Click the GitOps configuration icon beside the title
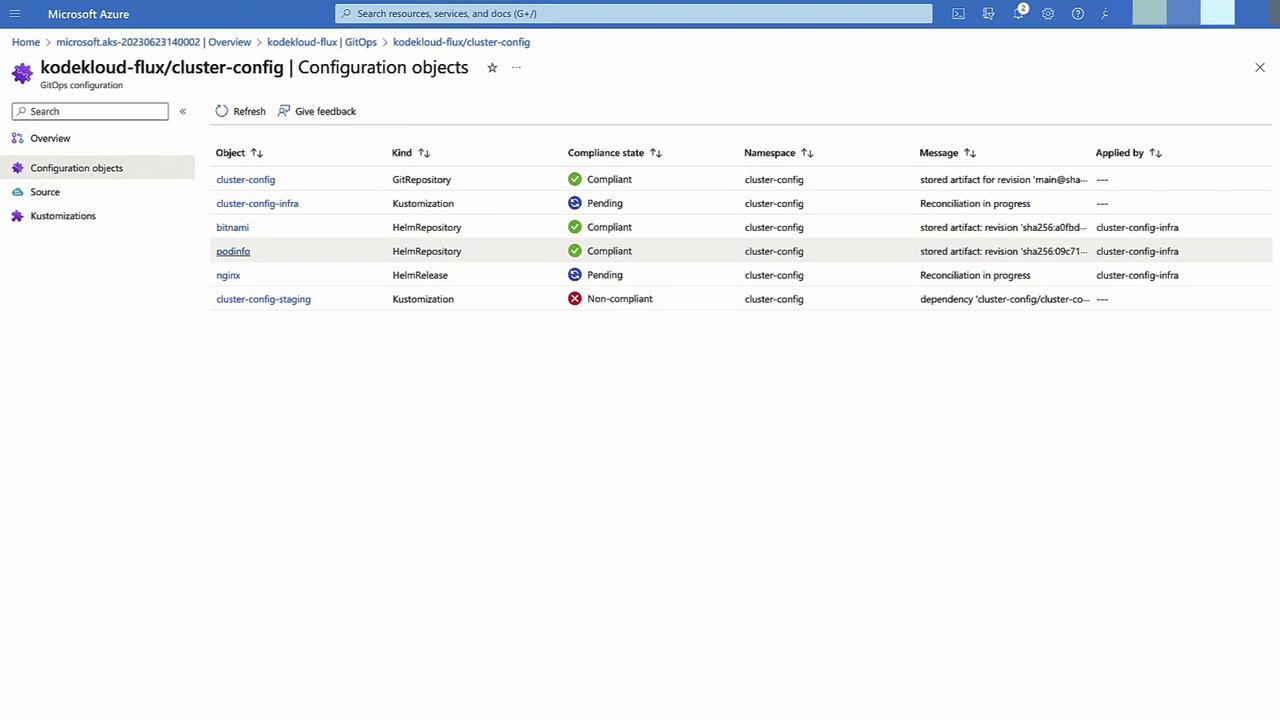Image resolution: width=1280 pixels, height=720 pixels. click(22, 73)
